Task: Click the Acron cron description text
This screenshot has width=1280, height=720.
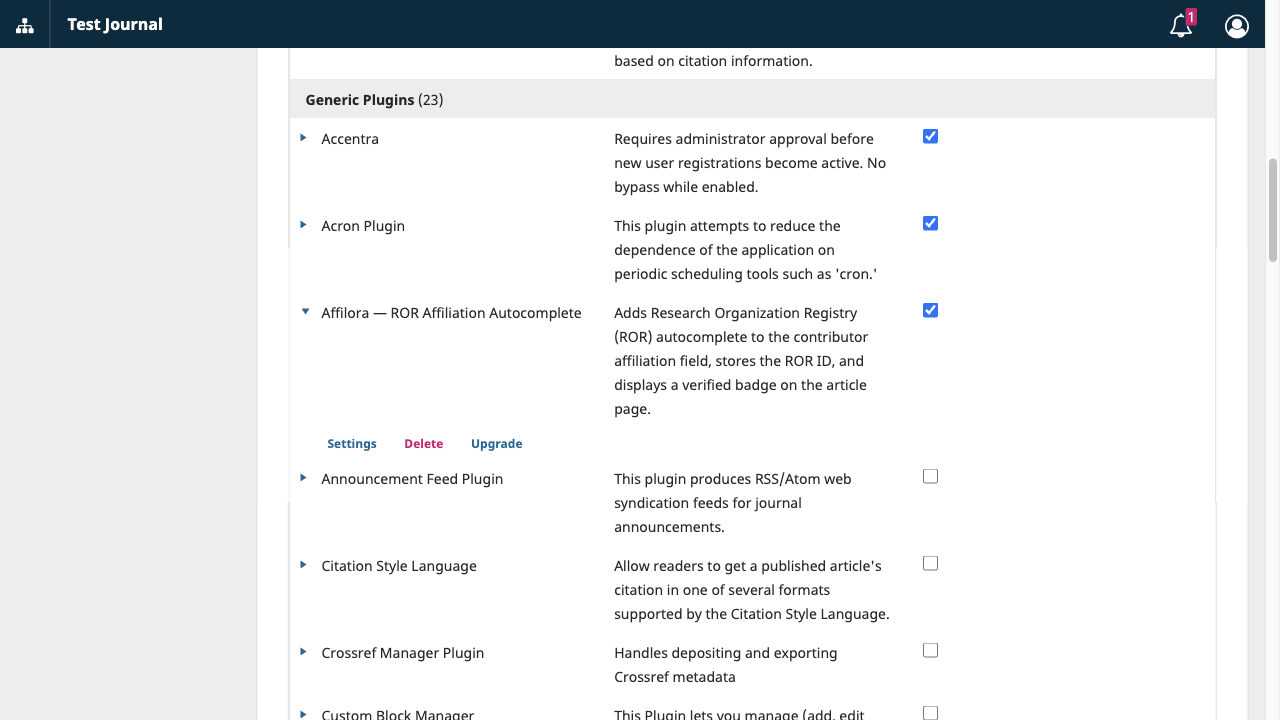Action: coord(746,250)
